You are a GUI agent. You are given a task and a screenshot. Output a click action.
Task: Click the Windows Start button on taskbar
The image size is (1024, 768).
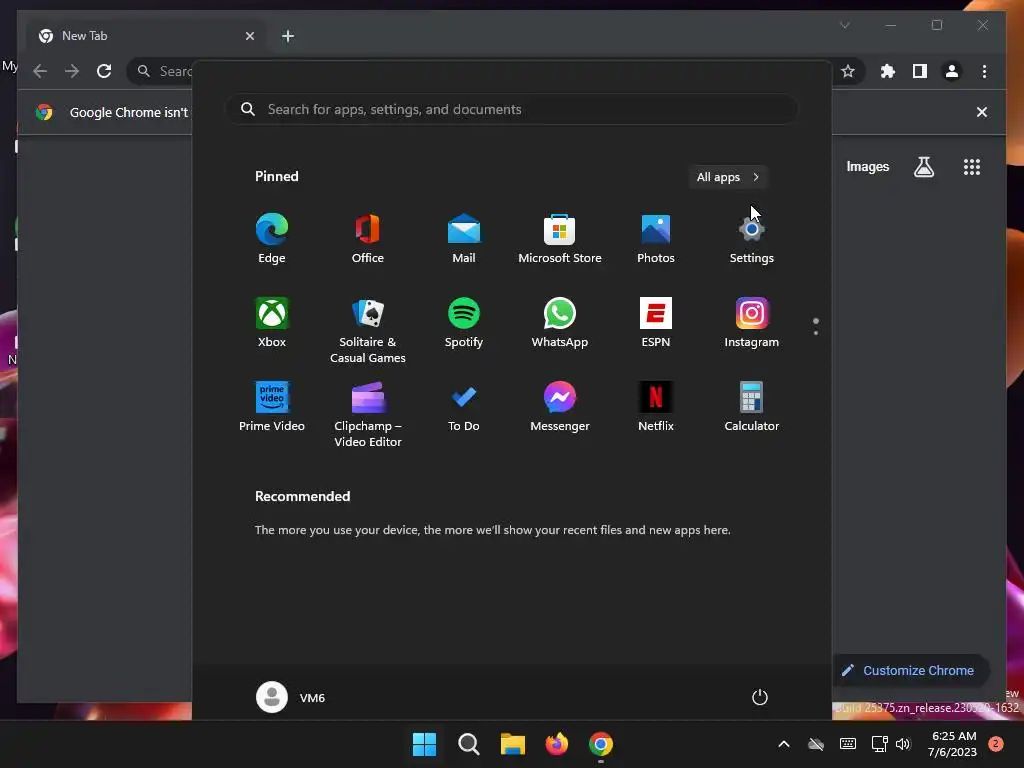point(424,744)
